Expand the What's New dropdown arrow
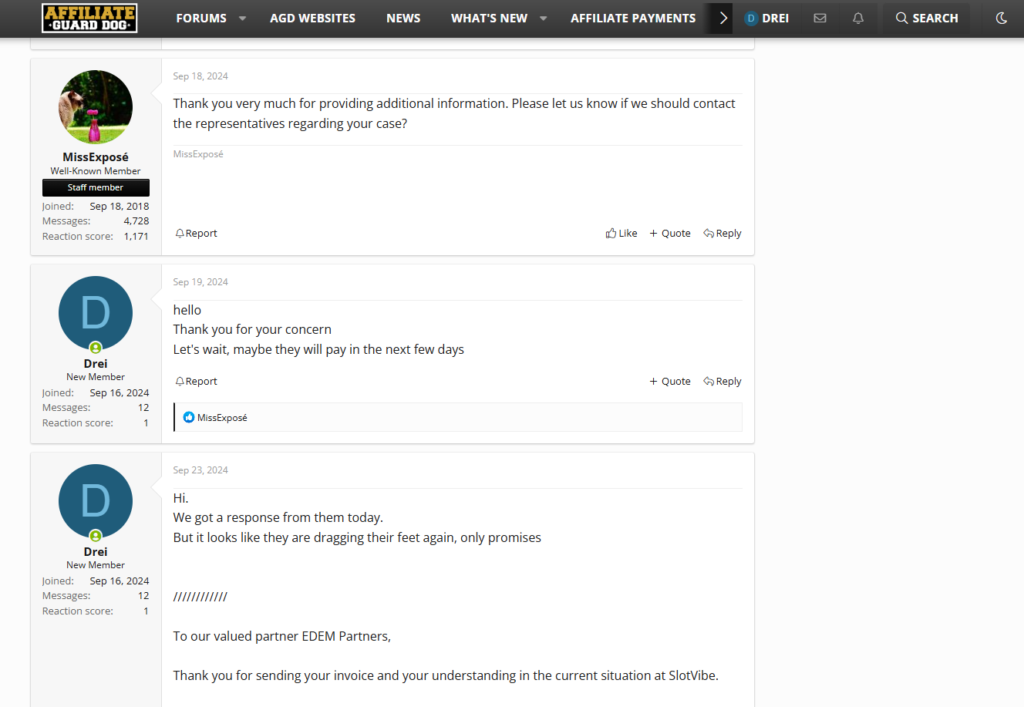 pyautogui.click(x=543, y=18)
